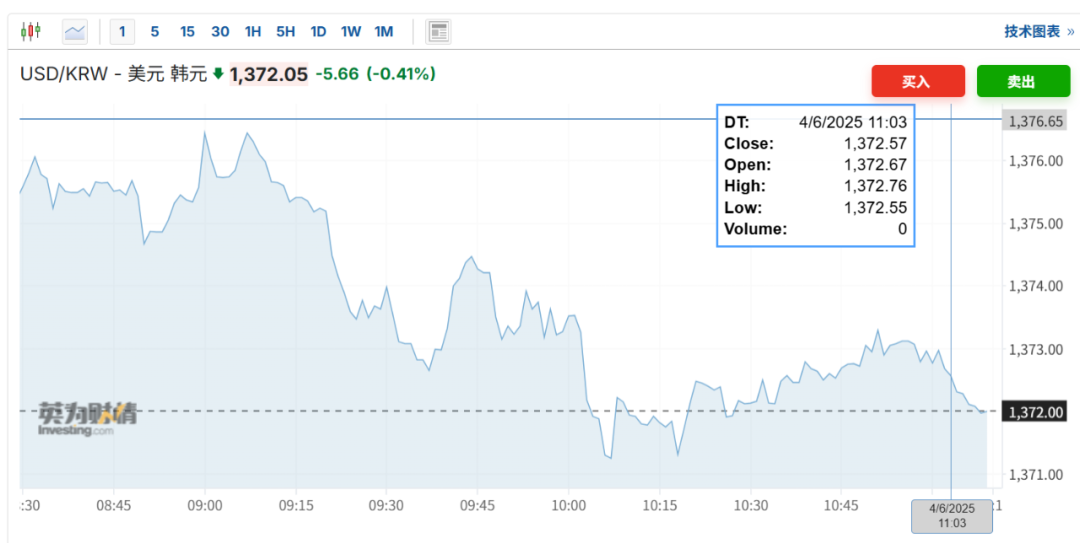Switch to the 1H timeframe
The image size is (1080, 543).
click(x=253, y=31)
